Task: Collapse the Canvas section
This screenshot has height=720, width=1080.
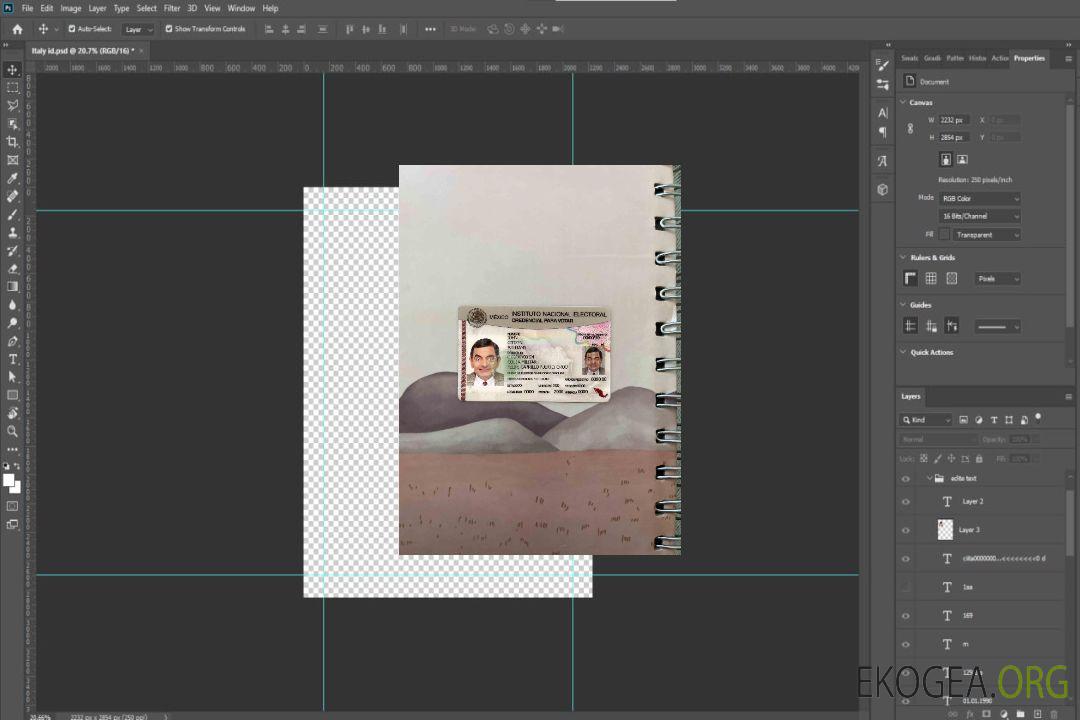Action: click(904, 102)
